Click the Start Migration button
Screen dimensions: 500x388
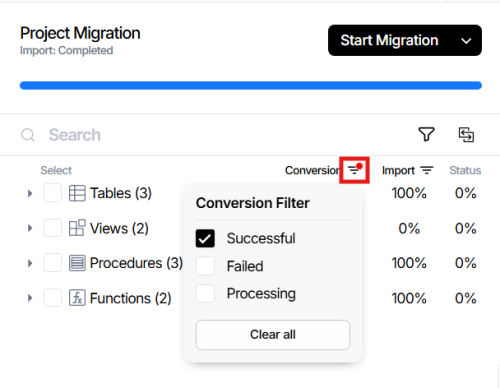click(389, 40)
